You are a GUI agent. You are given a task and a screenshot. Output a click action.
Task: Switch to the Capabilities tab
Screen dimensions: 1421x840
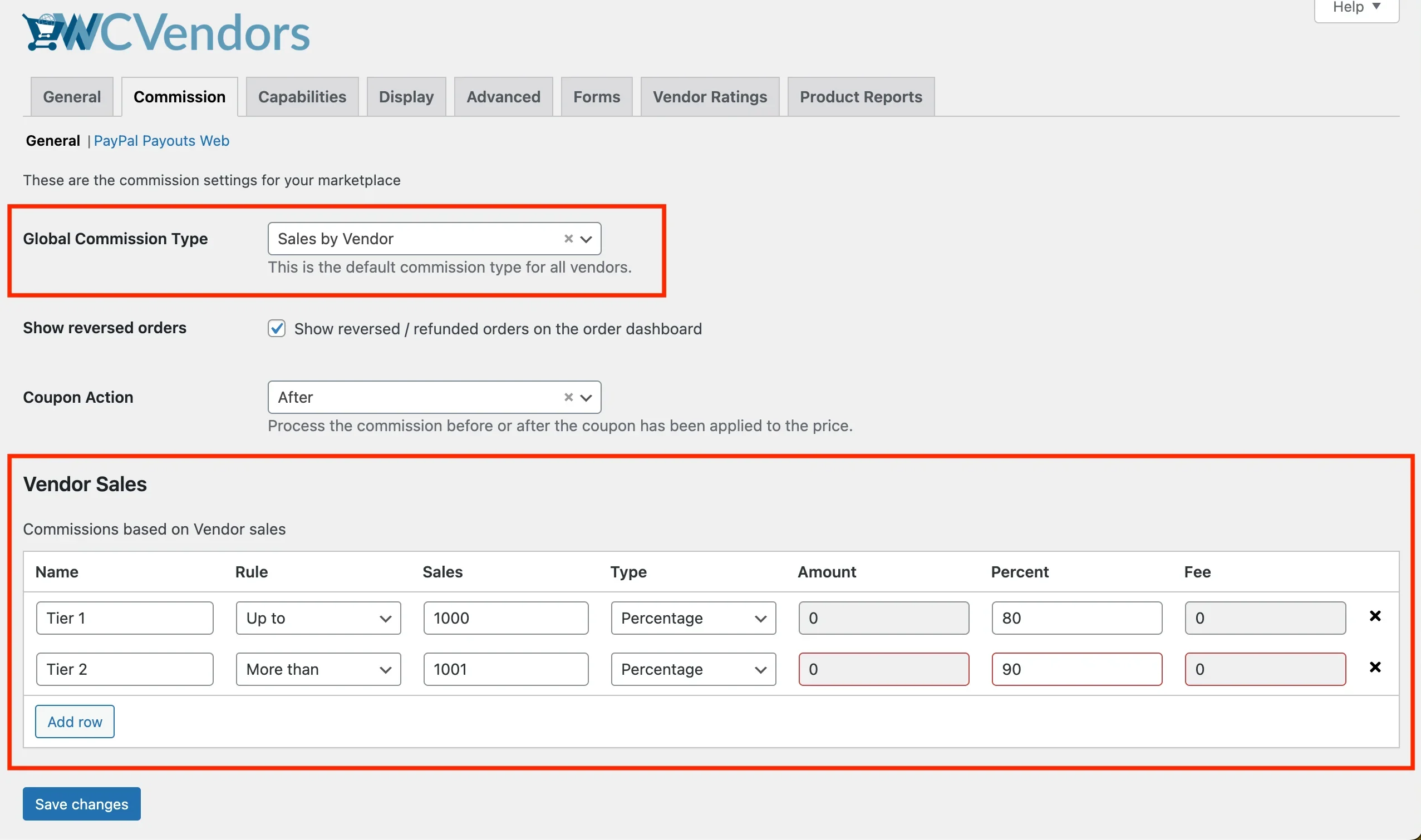[x=302, y=96]
